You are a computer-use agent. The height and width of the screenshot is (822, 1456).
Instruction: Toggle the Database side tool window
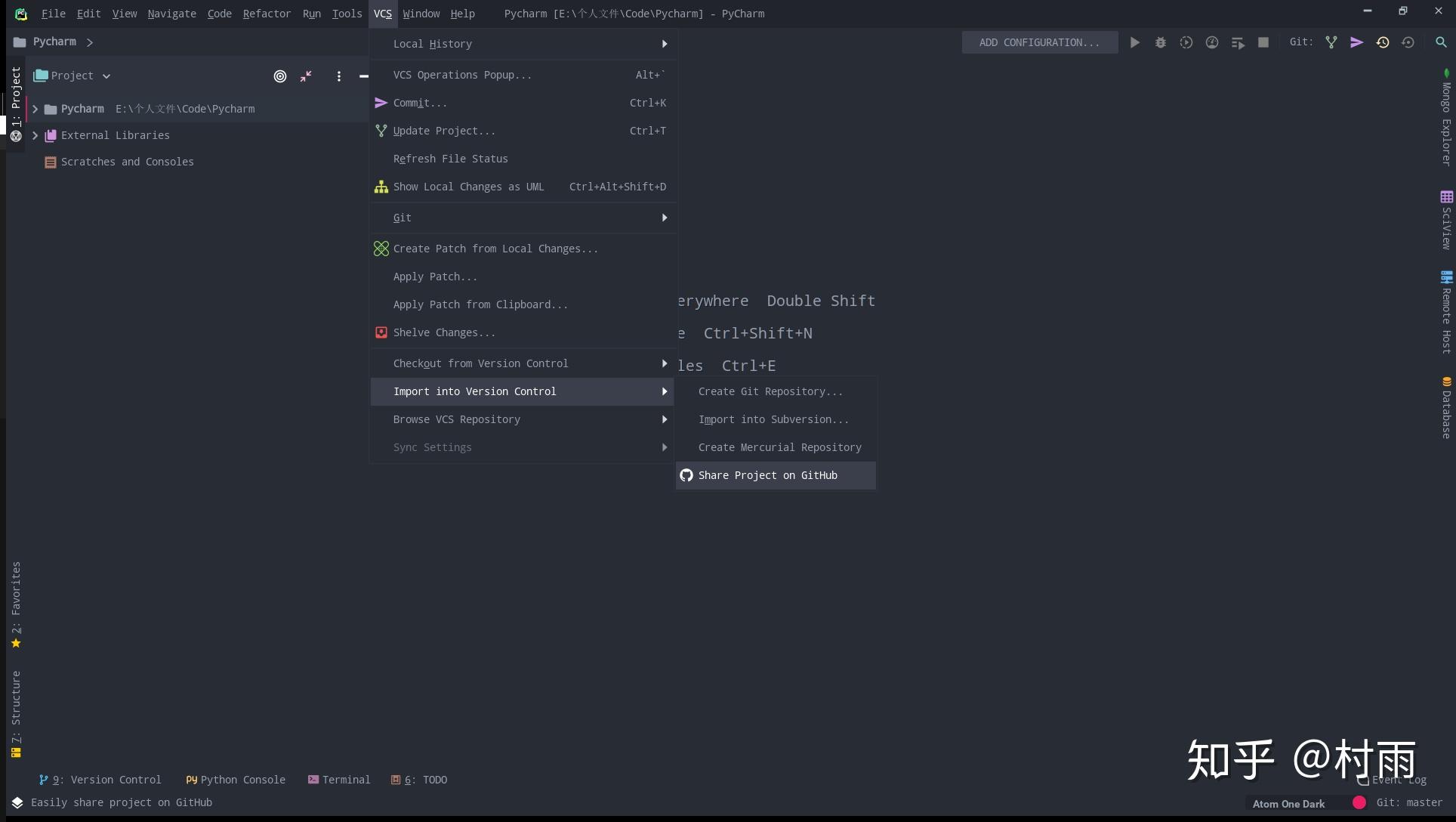1446,408
